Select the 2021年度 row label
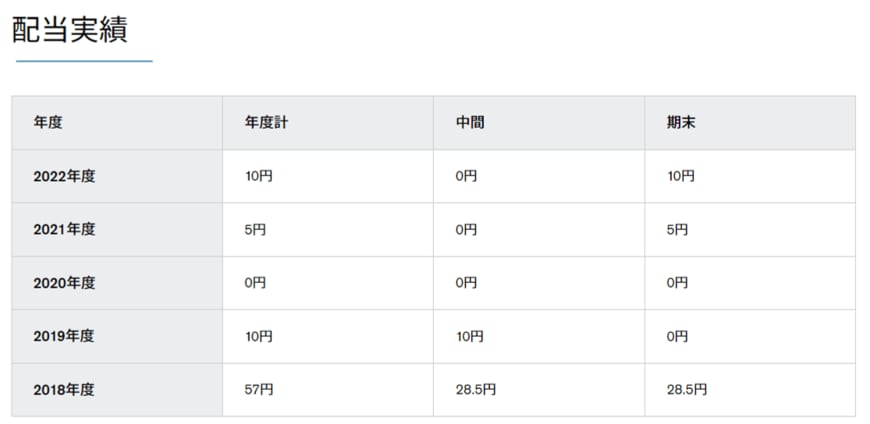This screenshot has height=424, width=870. pos(64,229)
